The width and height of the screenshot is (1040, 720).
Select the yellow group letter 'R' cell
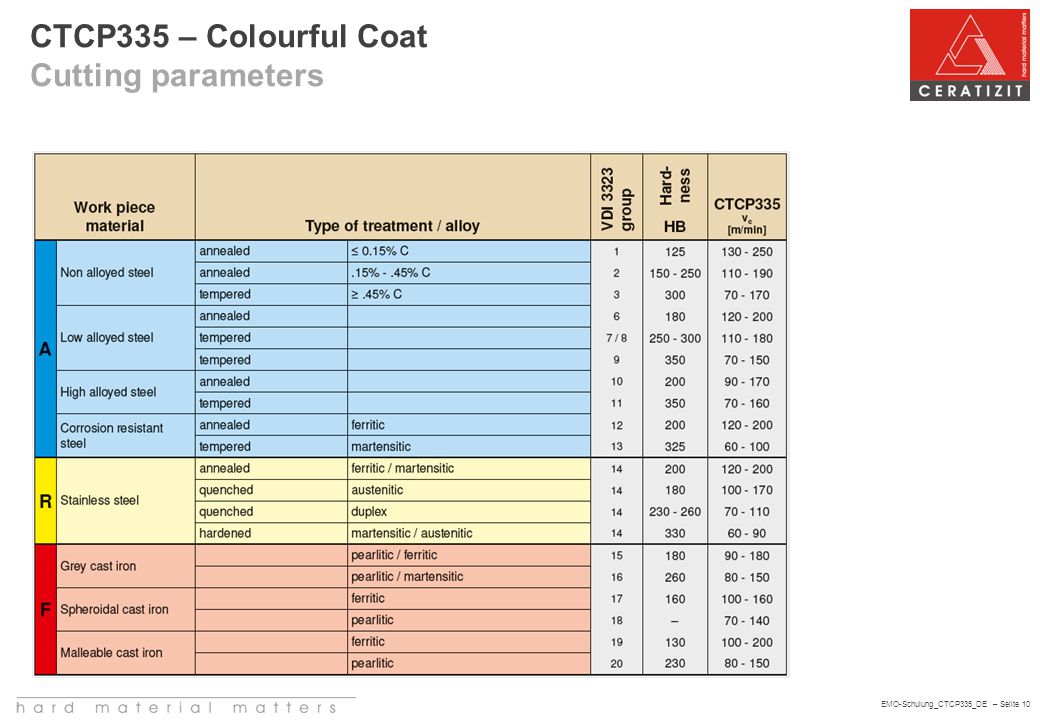[45, 501]
